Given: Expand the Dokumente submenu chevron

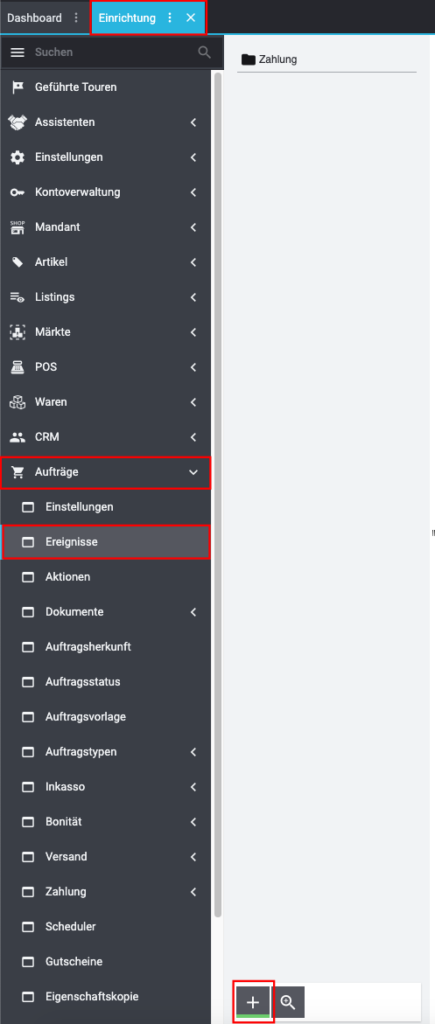Looking at the screenshot, I should 193,612.
